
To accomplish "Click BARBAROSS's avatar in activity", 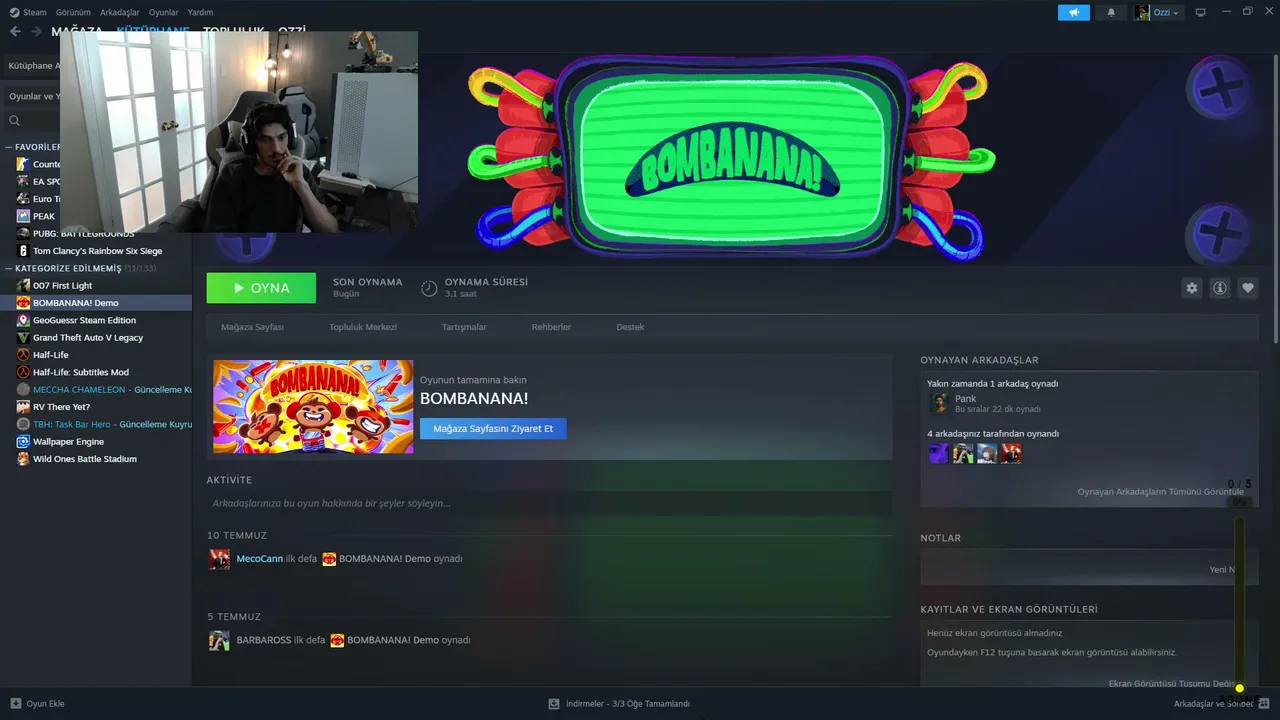I will (x=219, y=640).
